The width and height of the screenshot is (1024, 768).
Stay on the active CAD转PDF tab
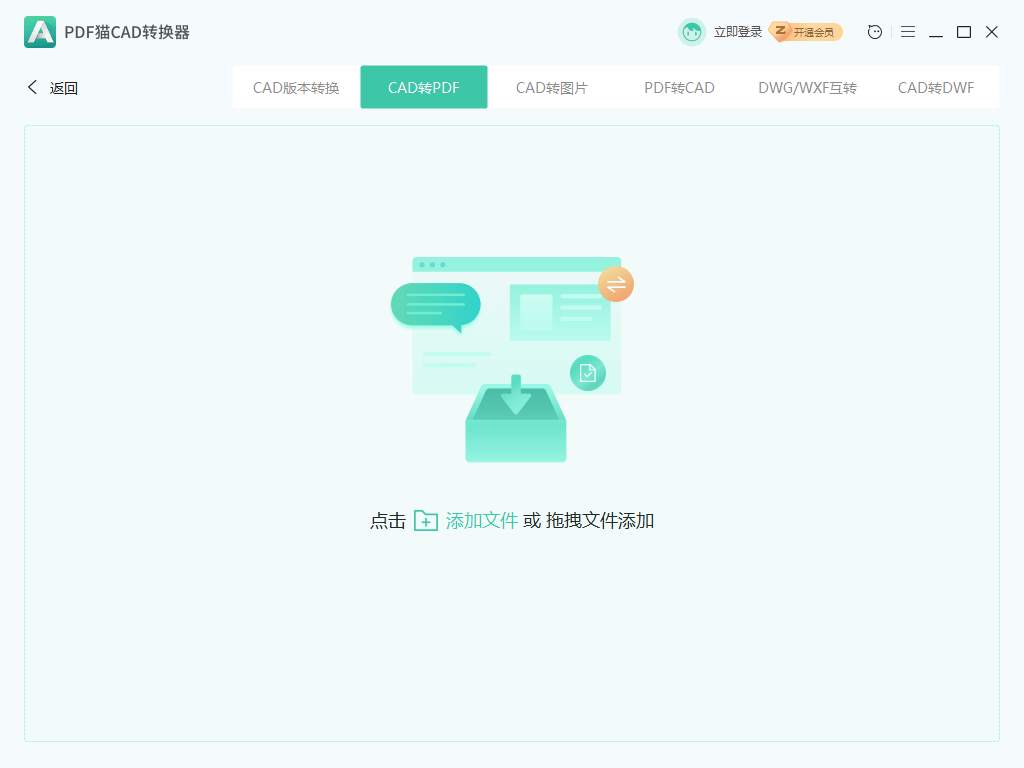(423, 88)
